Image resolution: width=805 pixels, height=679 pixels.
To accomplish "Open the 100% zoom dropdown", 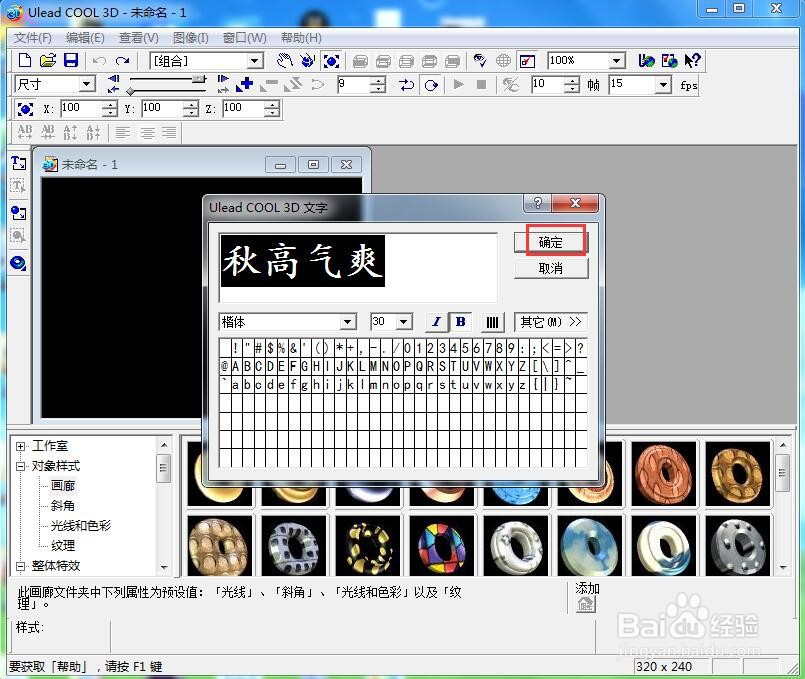I will click(x=617, y=61).
